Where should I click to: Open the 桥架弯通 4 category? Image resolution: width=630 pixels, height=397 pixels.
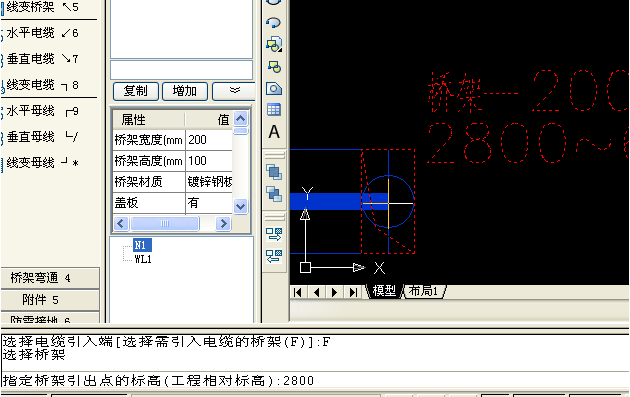tap(50, 278)
